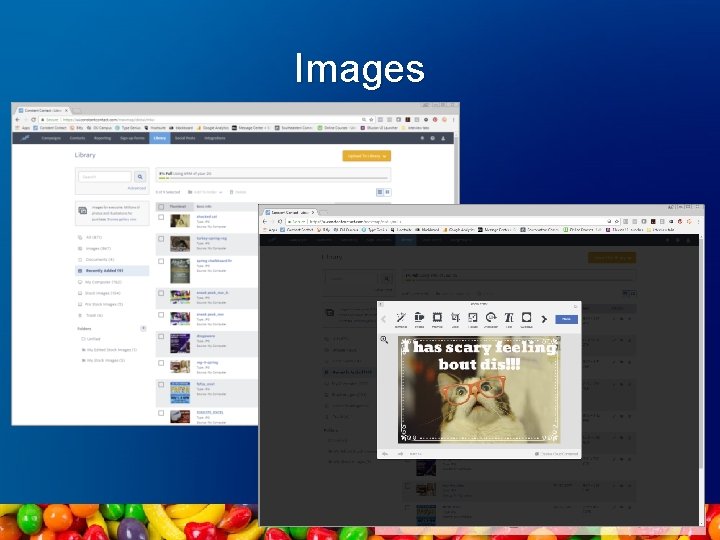Select My Computer in the Library sidebar
This screenshot has width=720, height=540.
(x=100, y=282)
